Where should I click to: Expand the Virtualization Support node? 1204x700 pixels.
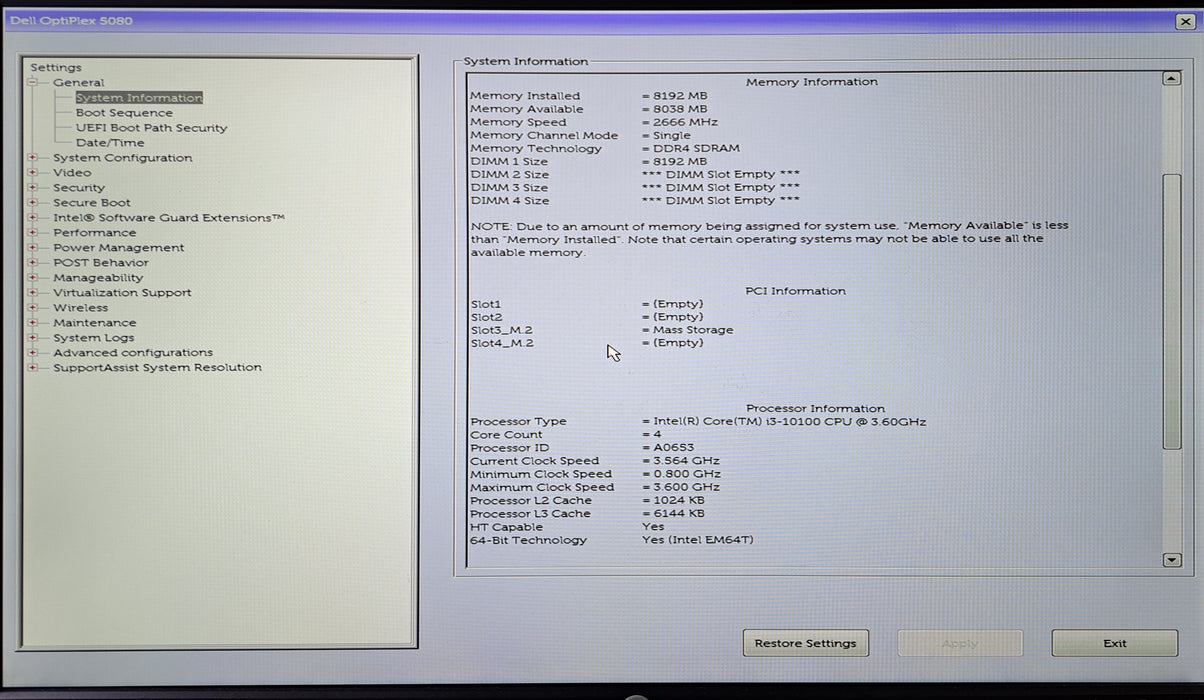(33, 292)
